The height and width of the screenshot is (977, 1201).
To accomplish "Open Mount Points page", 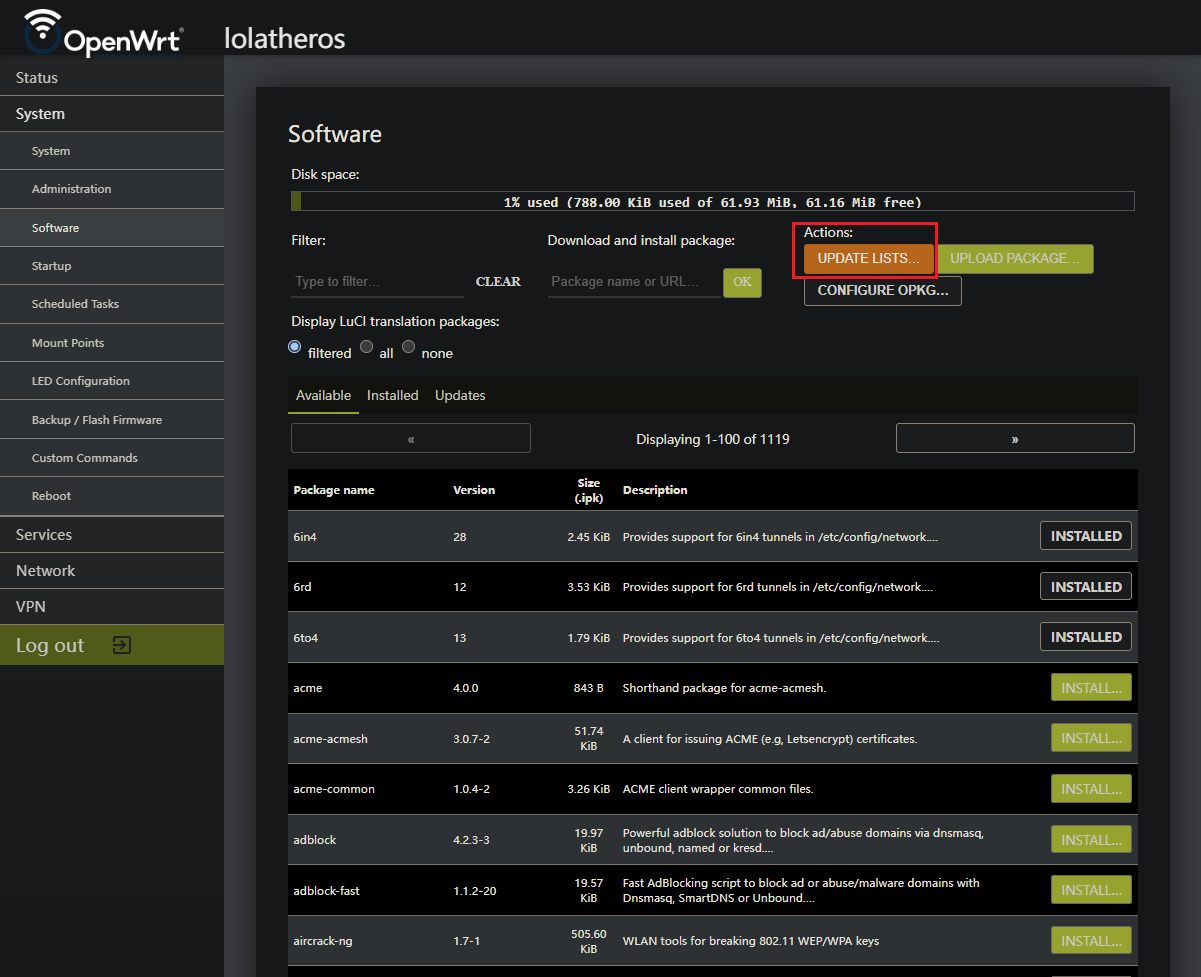I will [x=112, y=343].
